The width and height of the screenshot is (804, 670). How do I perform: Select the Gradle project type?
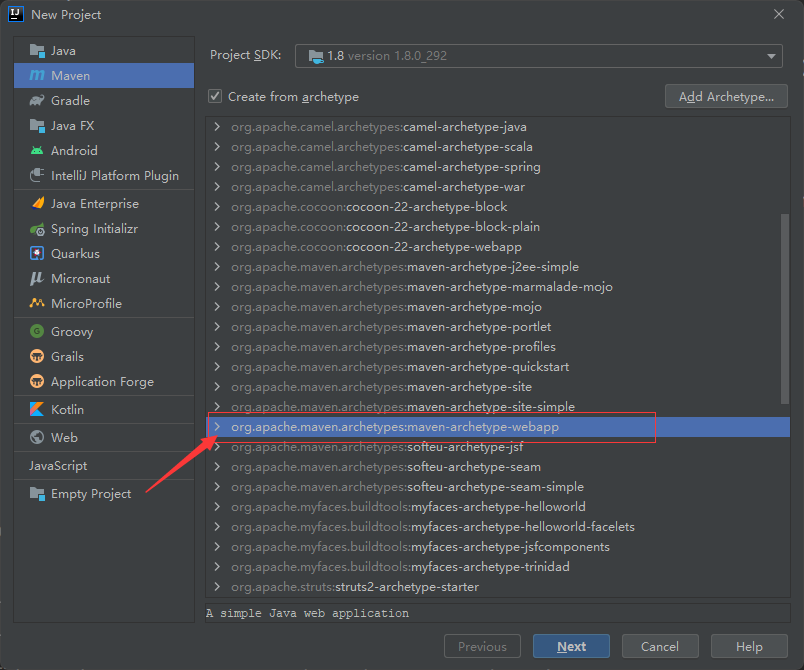click(x=104, y=100)
